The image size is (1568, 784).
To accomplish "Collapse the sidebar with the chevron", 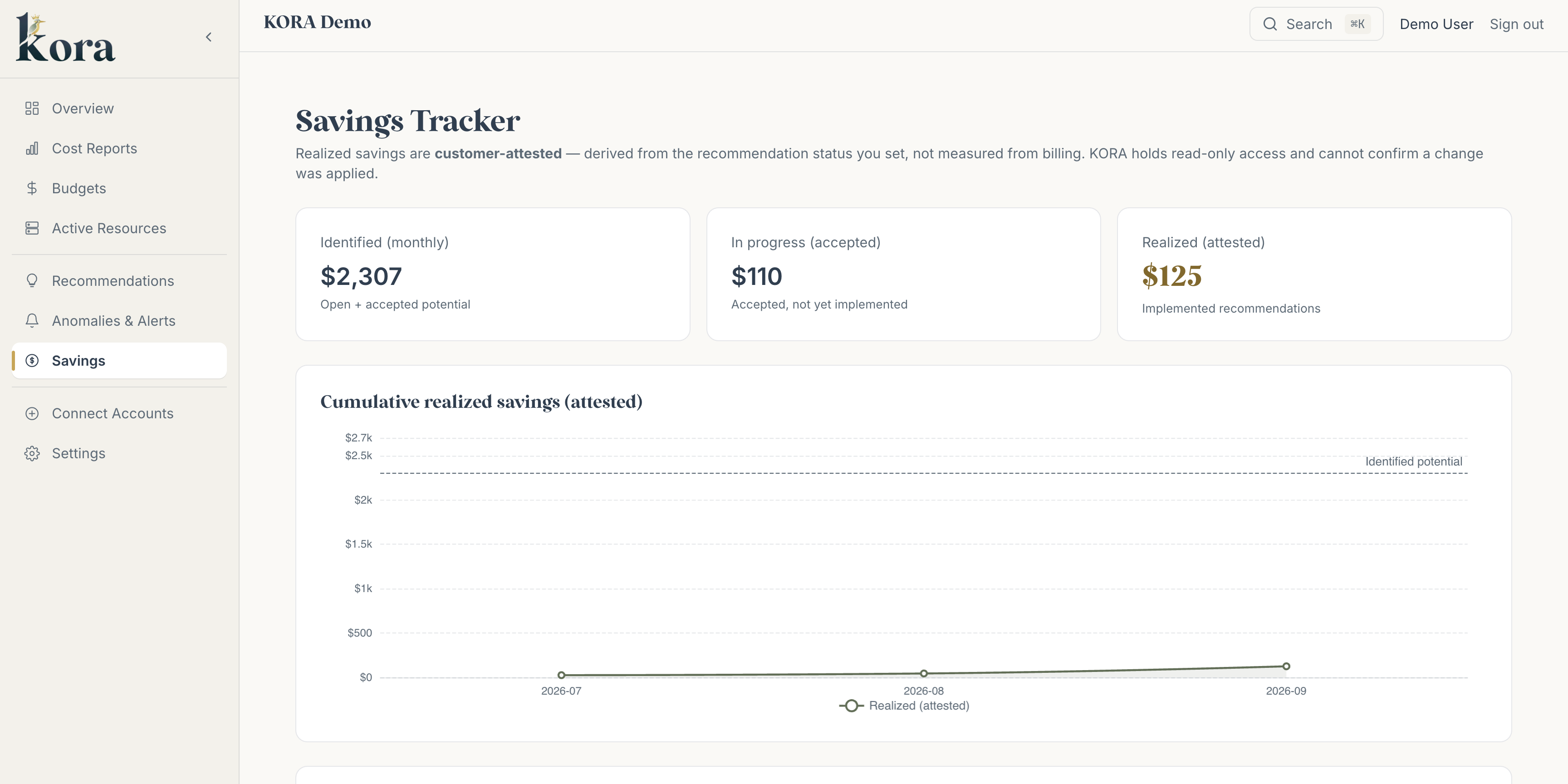I will coord(209,37).
